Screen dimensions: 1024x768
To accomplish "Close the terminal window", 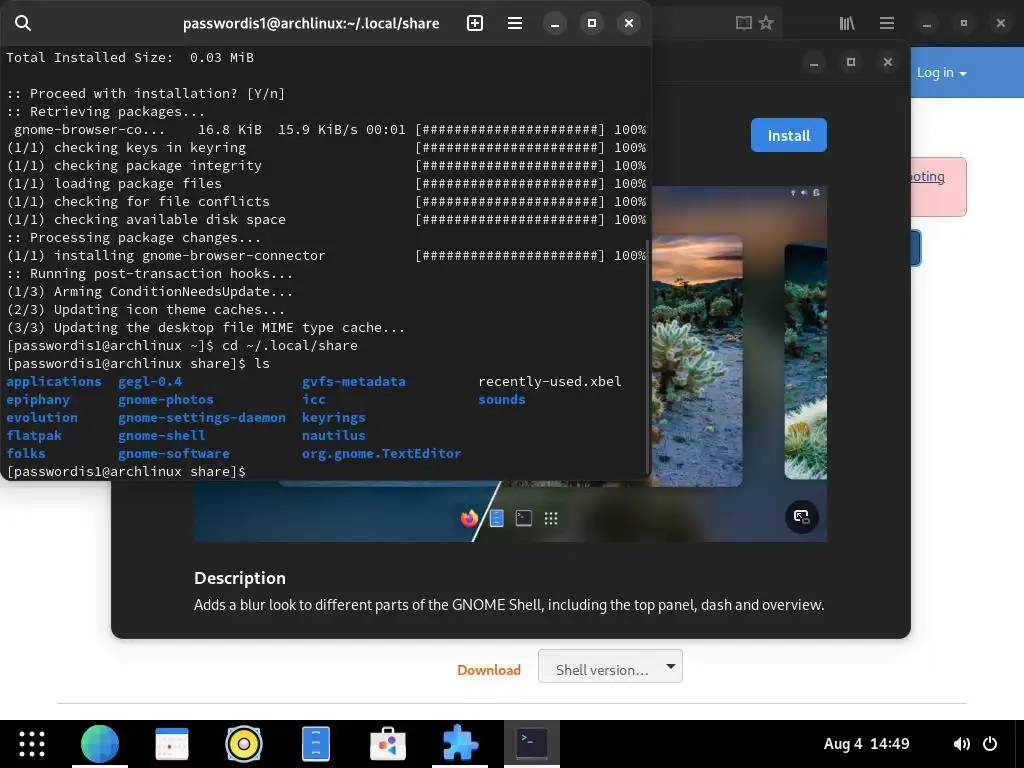I will pos(629,24).
